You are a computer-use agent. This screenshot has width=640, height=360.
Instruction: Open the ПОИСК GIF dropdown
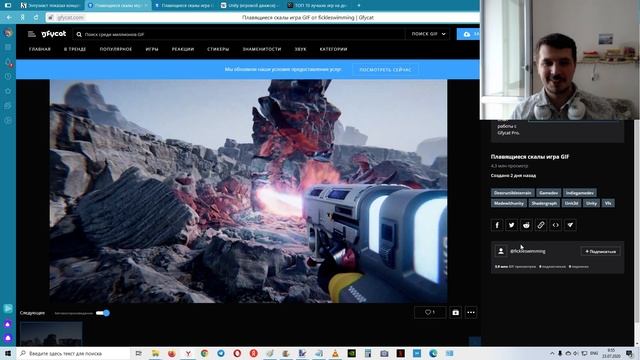coord(428,34)
